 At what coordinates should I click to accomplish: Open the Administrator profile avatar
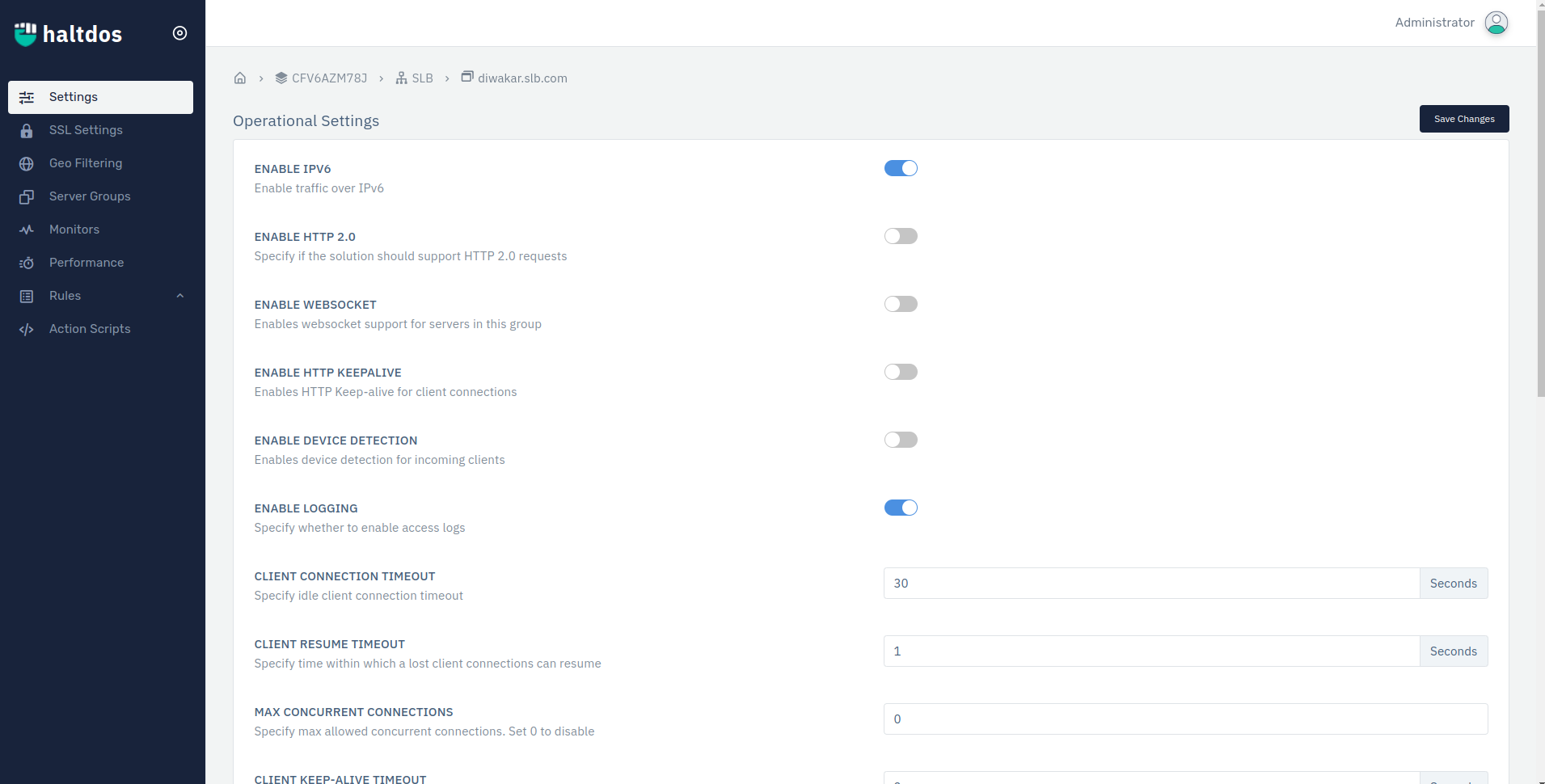(1496, 23)
